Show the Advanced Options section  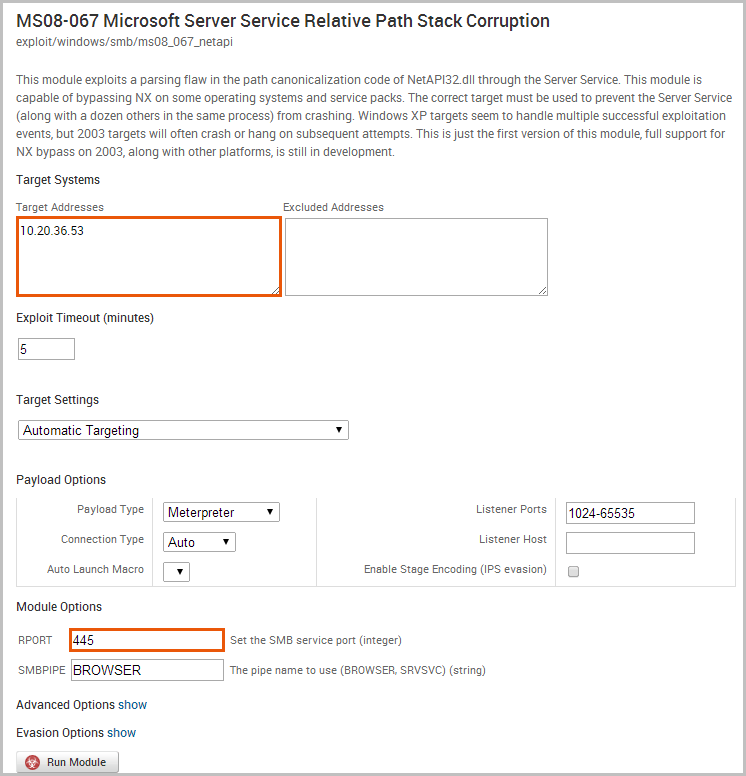pyautogui.click(x=133, y=705)
